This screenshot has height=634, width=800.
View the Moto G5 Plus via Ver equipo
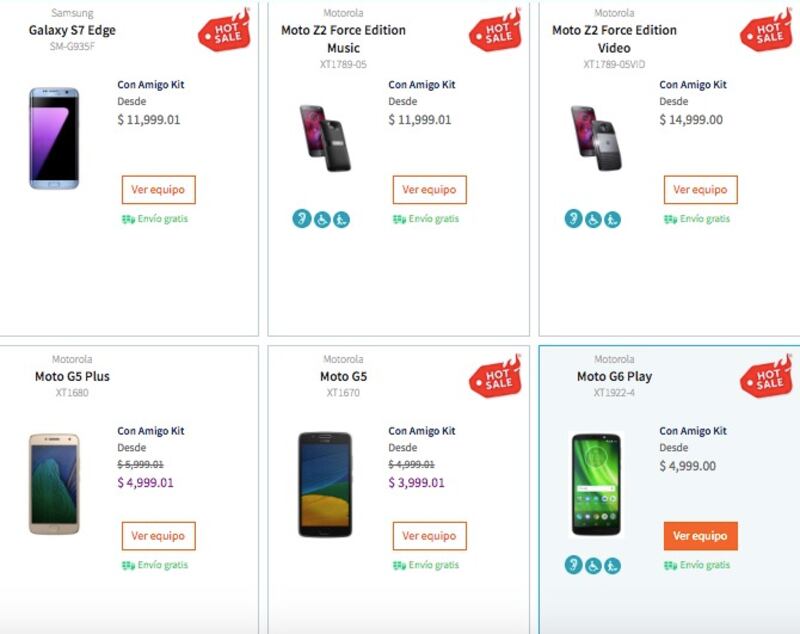click(x=158, y=535)
